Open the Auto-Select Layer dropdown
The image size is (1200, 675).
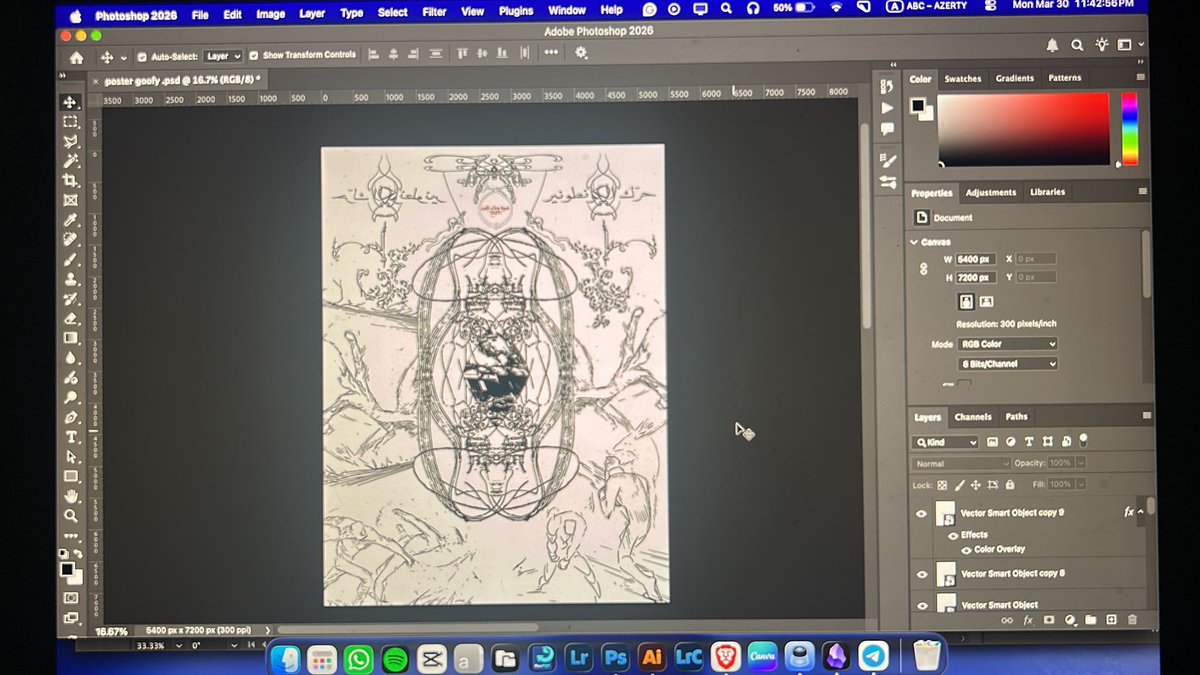[223, 57]
